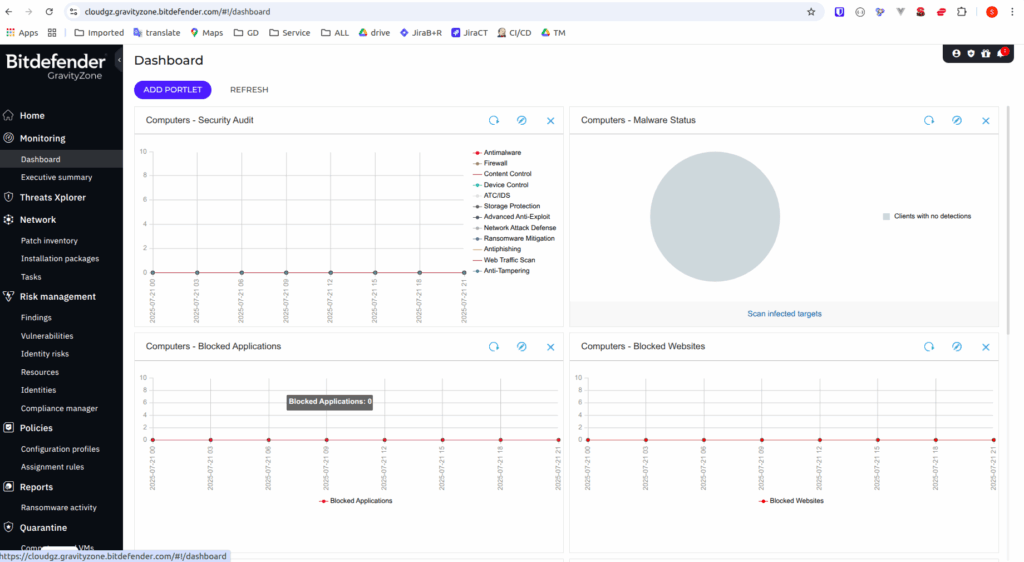The width and height of the screenshot is (1024, 562).
Task: Open the Chrome three-dot menu
Action: tap(1012, 12)
